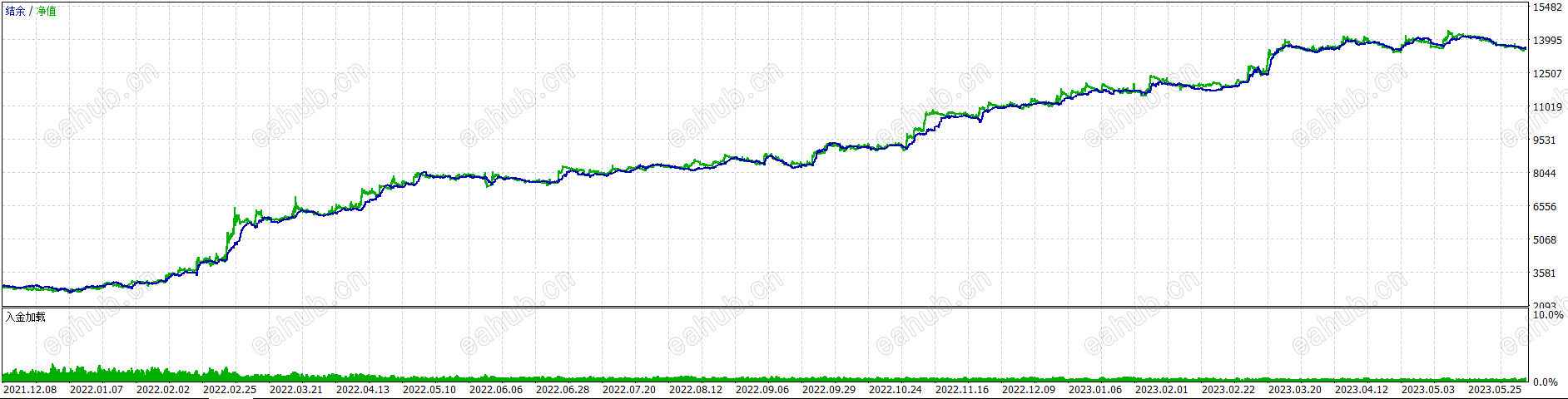The height and width of the screenshot is (399, 1568).
Task: Select the 2023.05.25 date label
Action: coord(1495,390)
